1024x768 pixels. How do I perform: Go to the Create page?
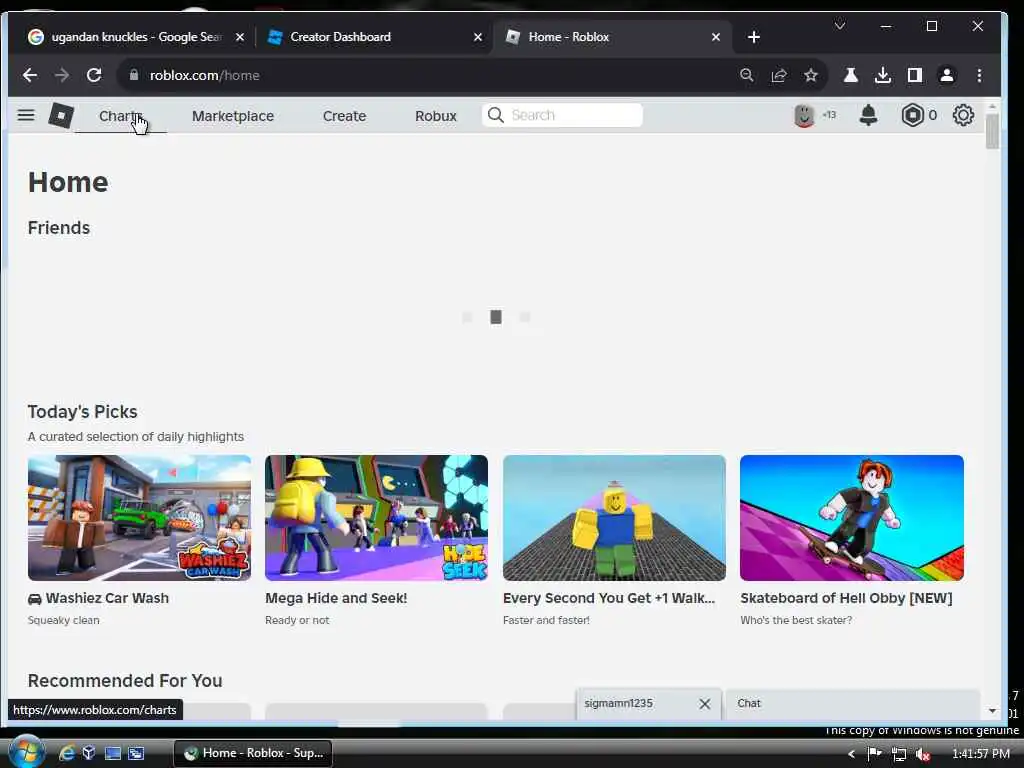click(344, 116)
